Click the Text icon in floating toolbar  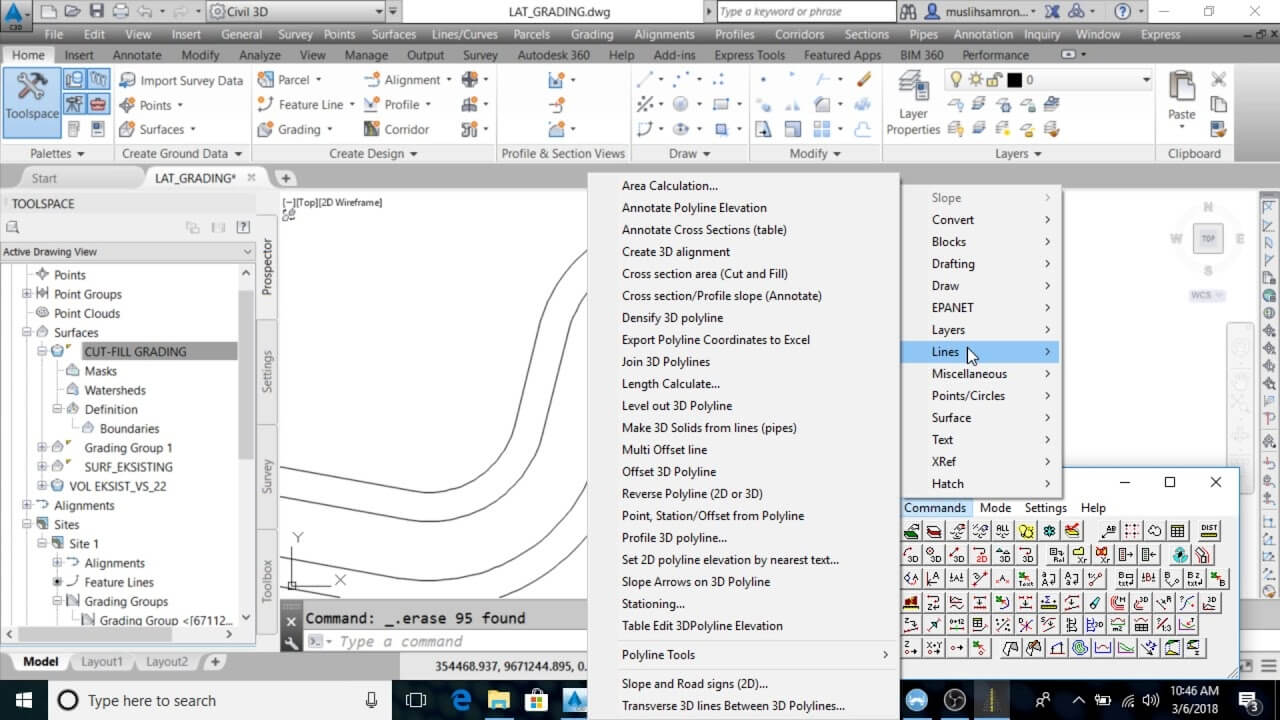(x=1026, y=579)
